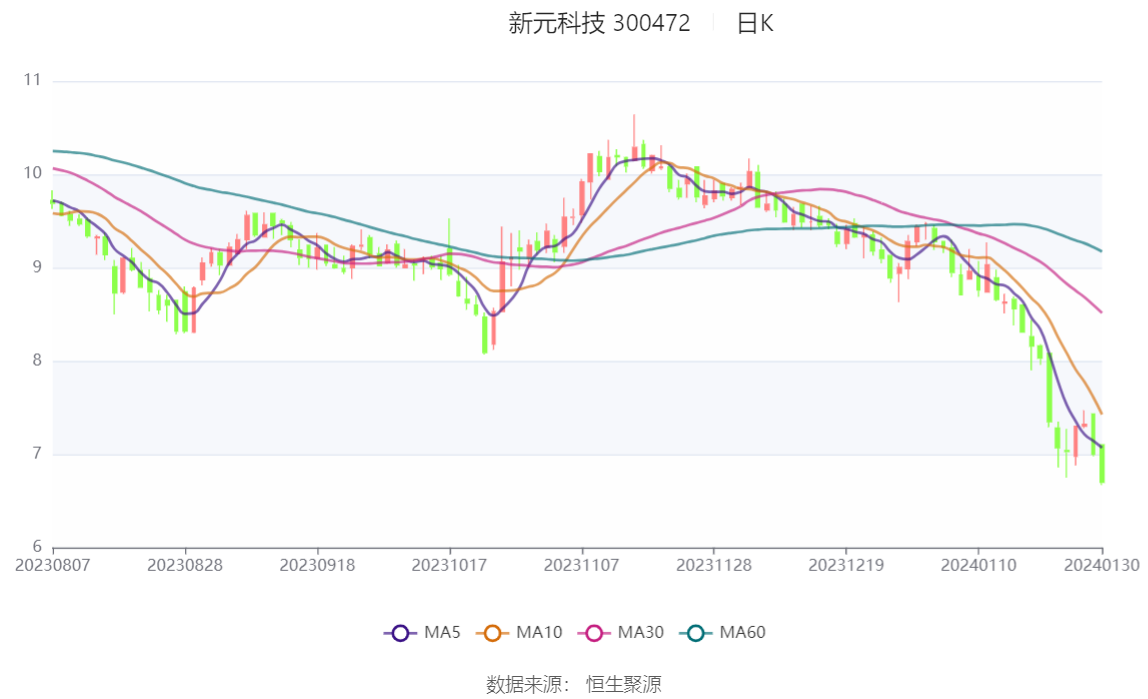
Task: Select the 20231017 date axis label
Action: (x=450, y=565)
